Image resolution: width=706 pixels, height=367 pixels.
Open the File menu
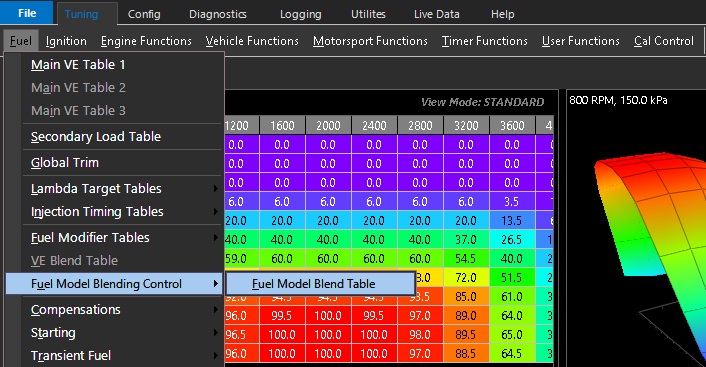(27, 13)
